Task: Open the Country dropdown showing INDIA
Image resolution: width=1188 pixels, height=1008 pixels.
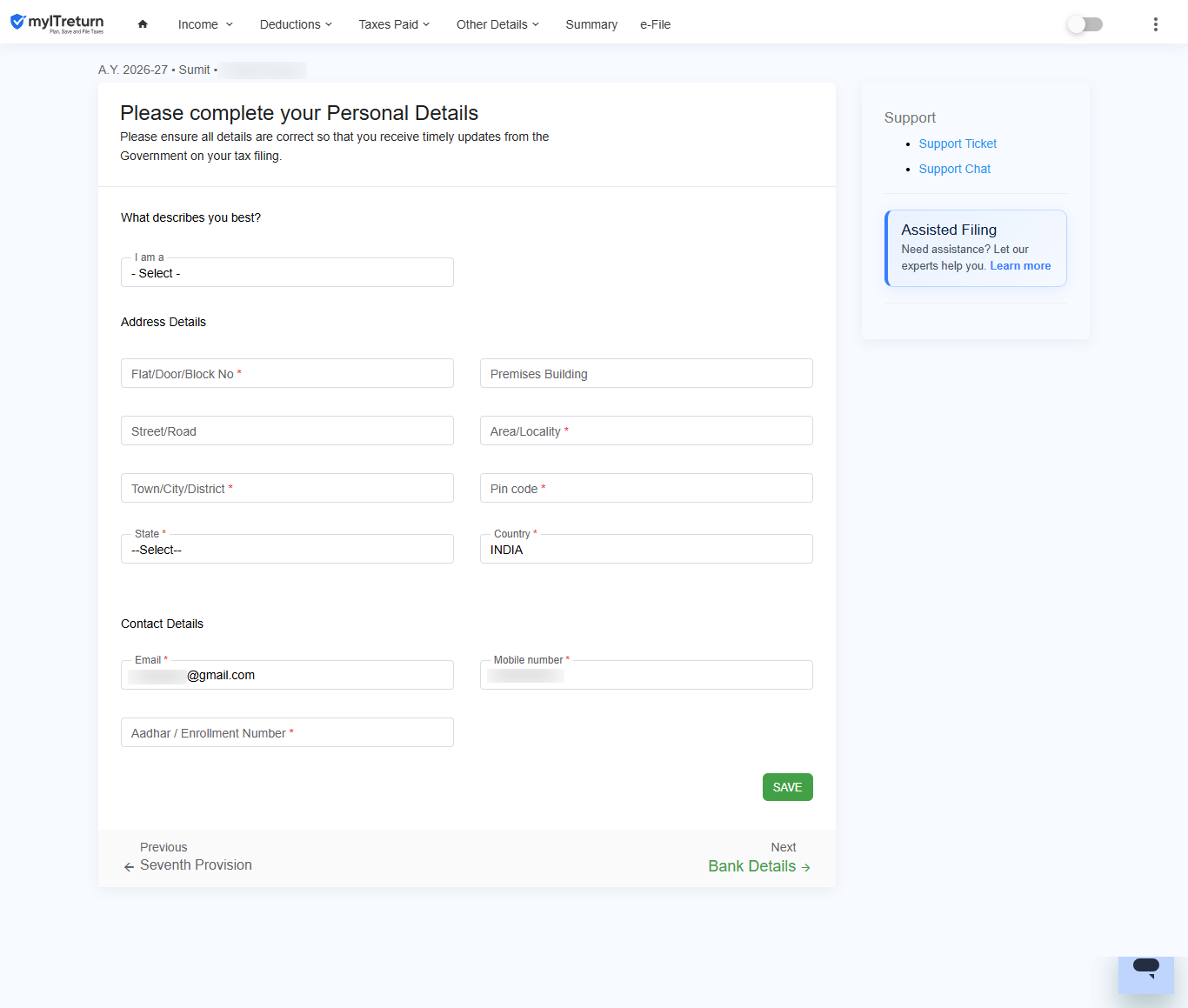Action: [646, 549]
